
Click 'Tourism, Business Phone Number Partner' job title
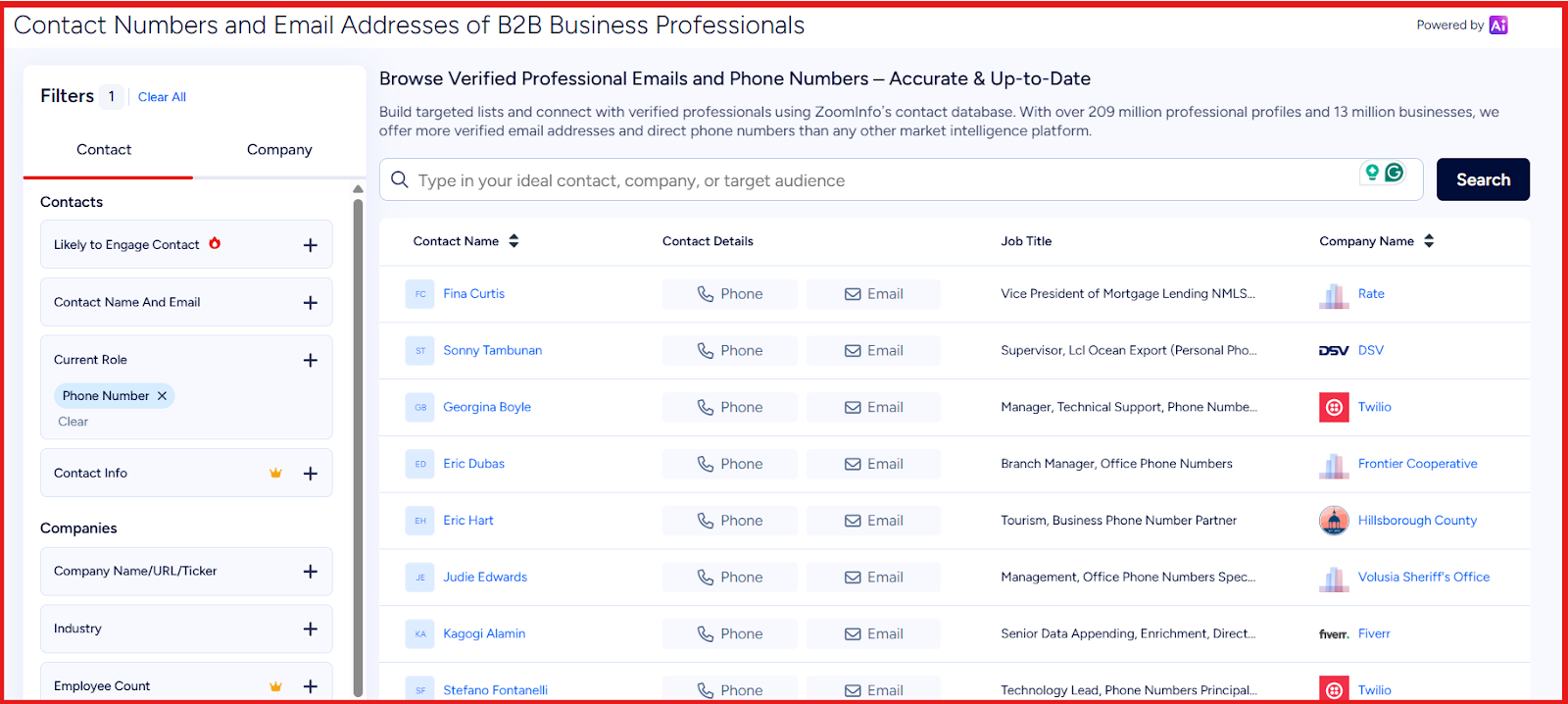1118,521
